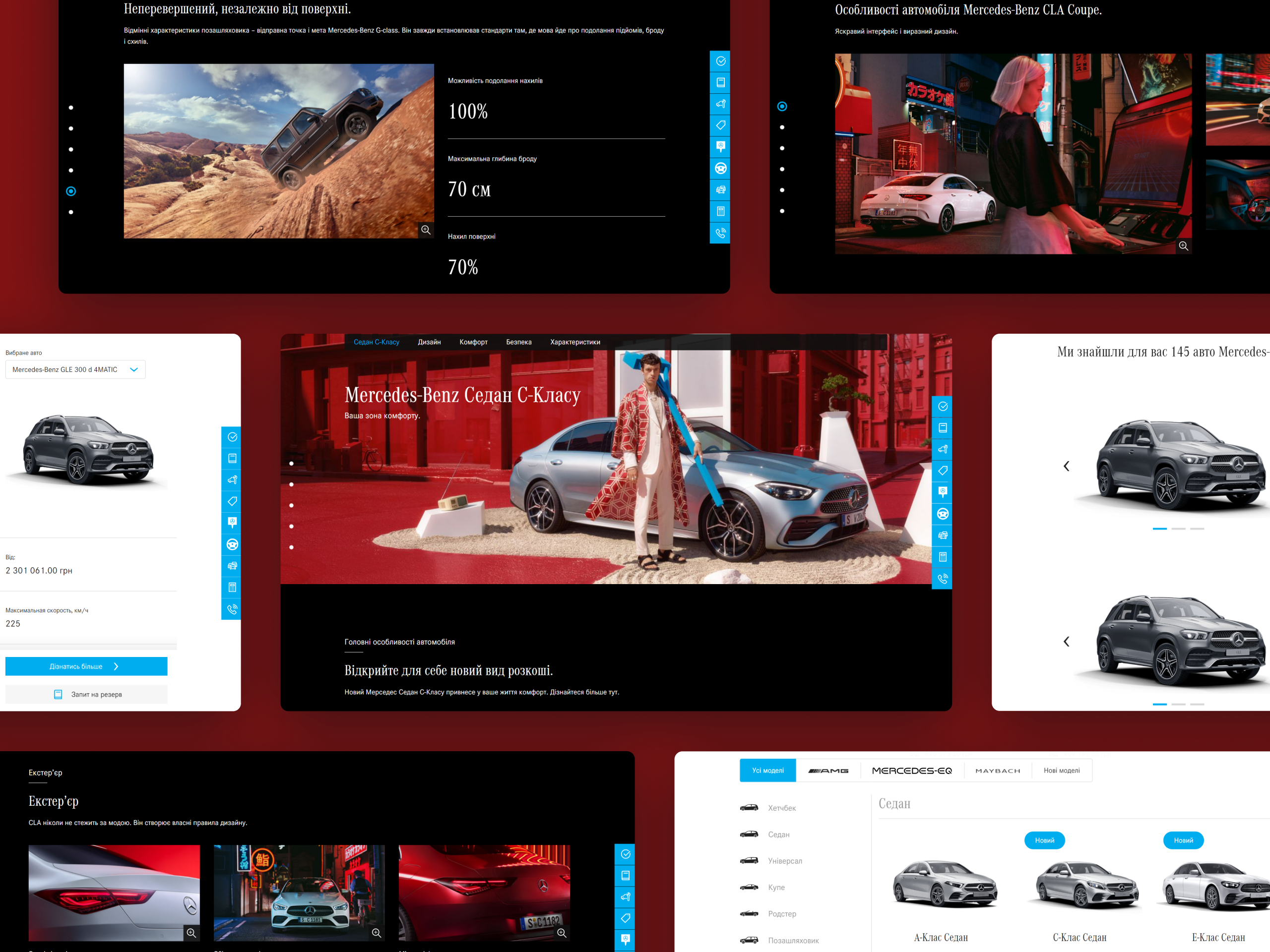Open the price calculator icon

[x=720, y=211]
